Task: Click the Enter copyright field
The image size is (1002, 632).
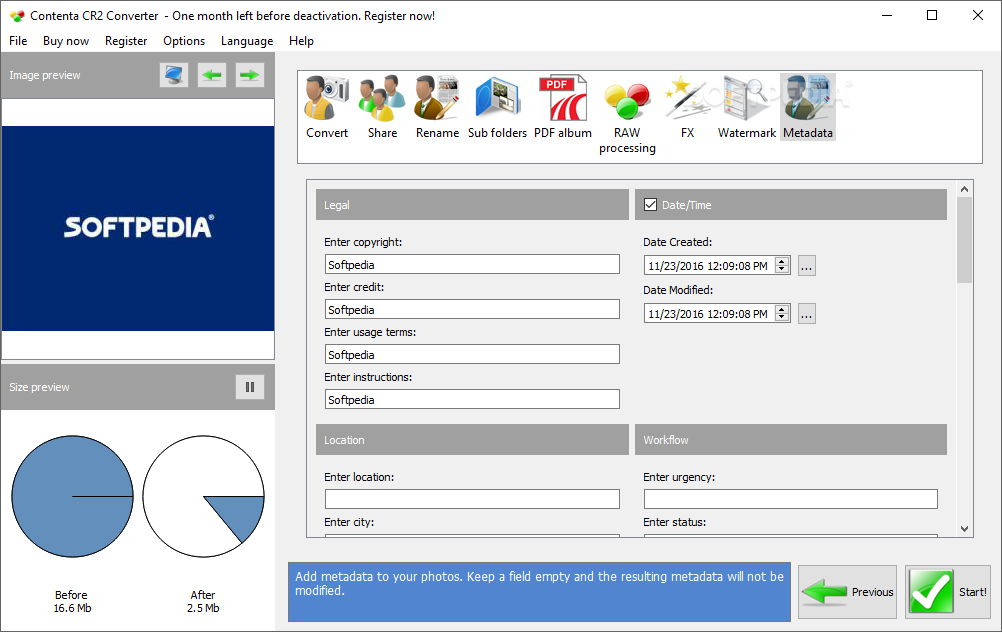Action: point(472,265)
